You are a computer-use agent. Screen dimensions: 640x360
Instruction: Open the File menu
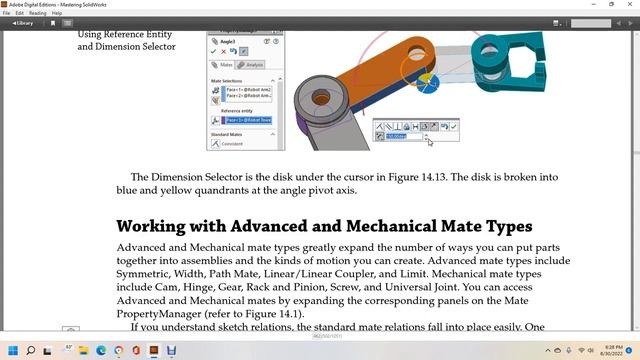pos(6,13)
